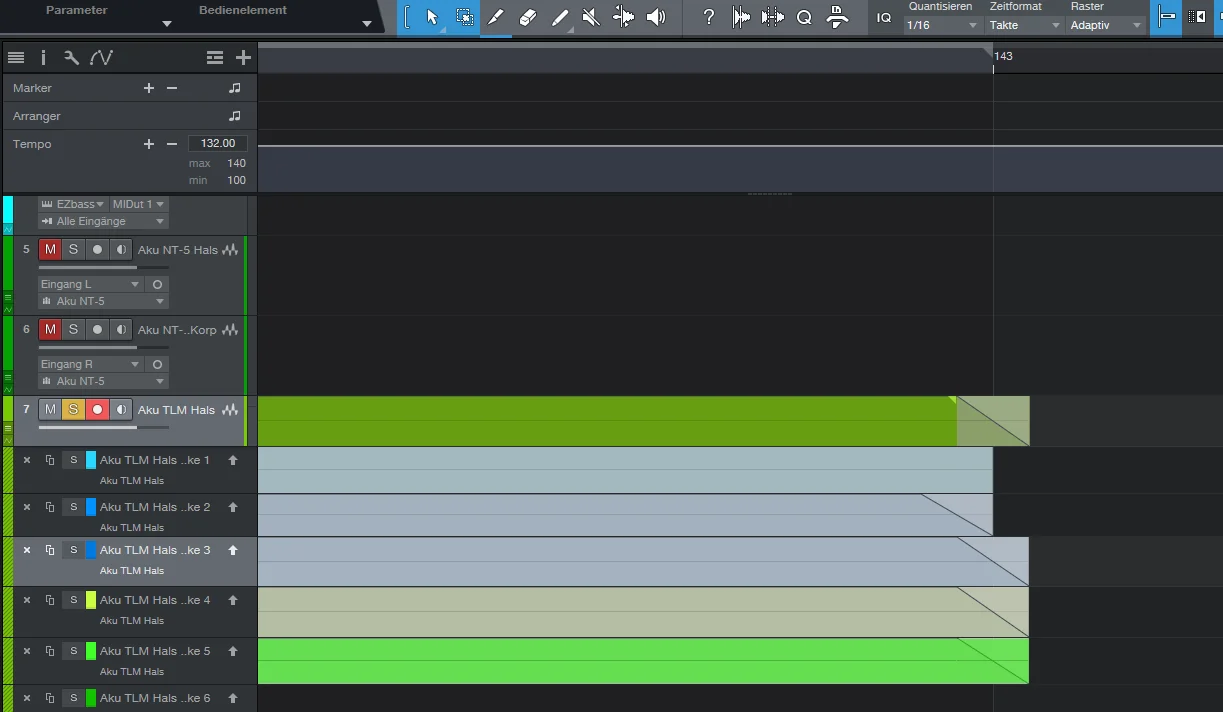Remove layer ..ke 5 with the X
This screenshot has width=1223, height=712.
27,651
